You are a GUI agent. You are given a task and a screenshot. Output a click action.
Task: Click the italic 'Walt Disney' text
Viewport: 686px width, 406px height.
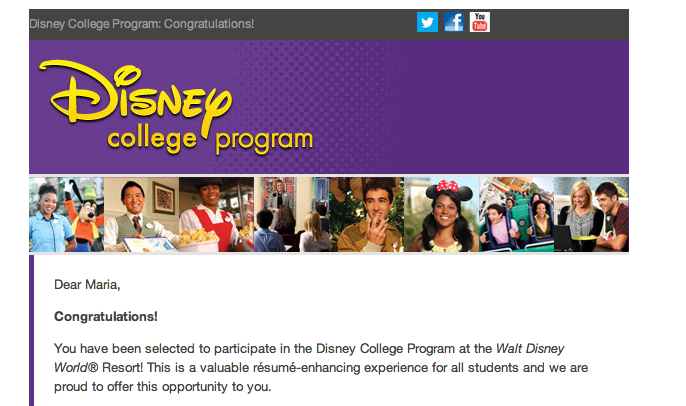click(530, 349)
